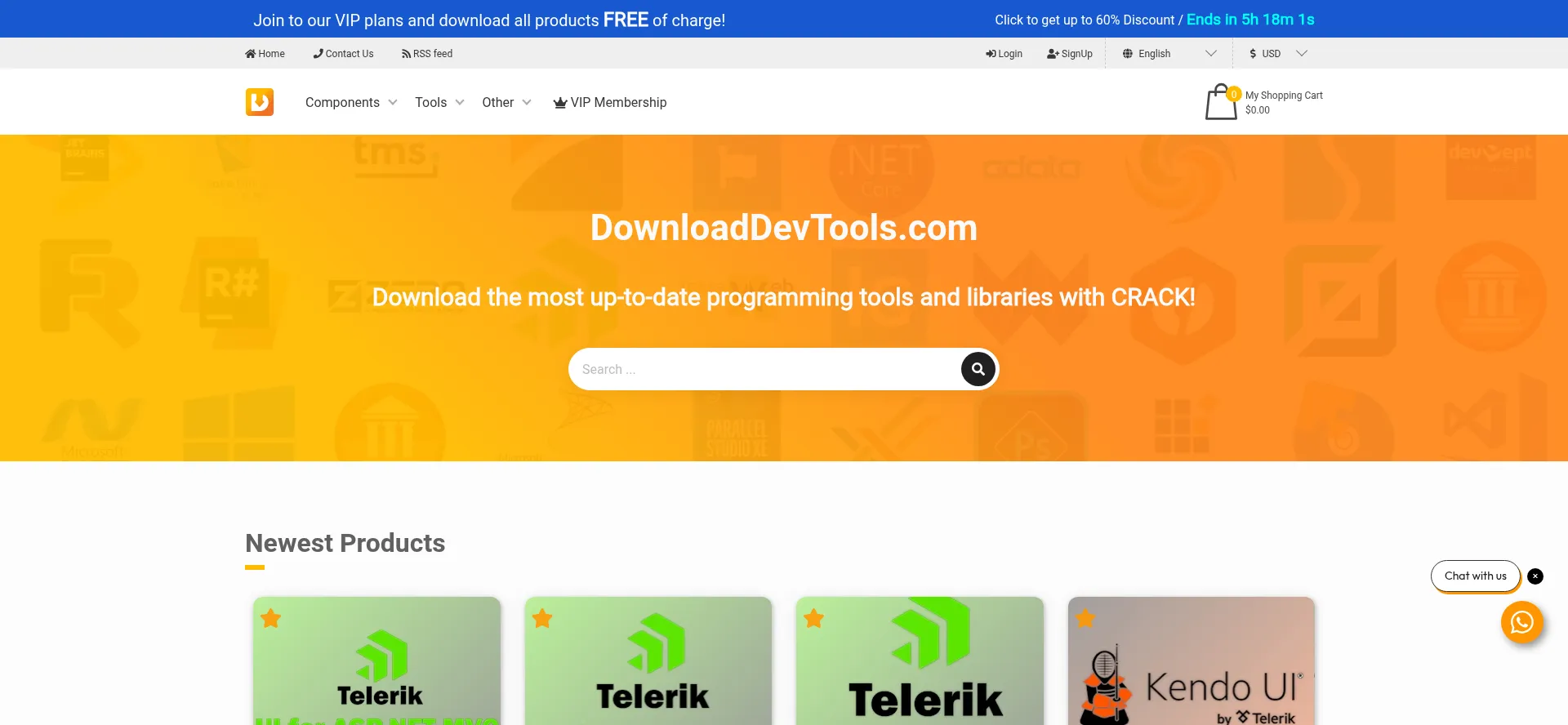Close the Chat with us bubble
Image resolution: width=1568 pixels, height=725 pixels.
coord(1535,576)
